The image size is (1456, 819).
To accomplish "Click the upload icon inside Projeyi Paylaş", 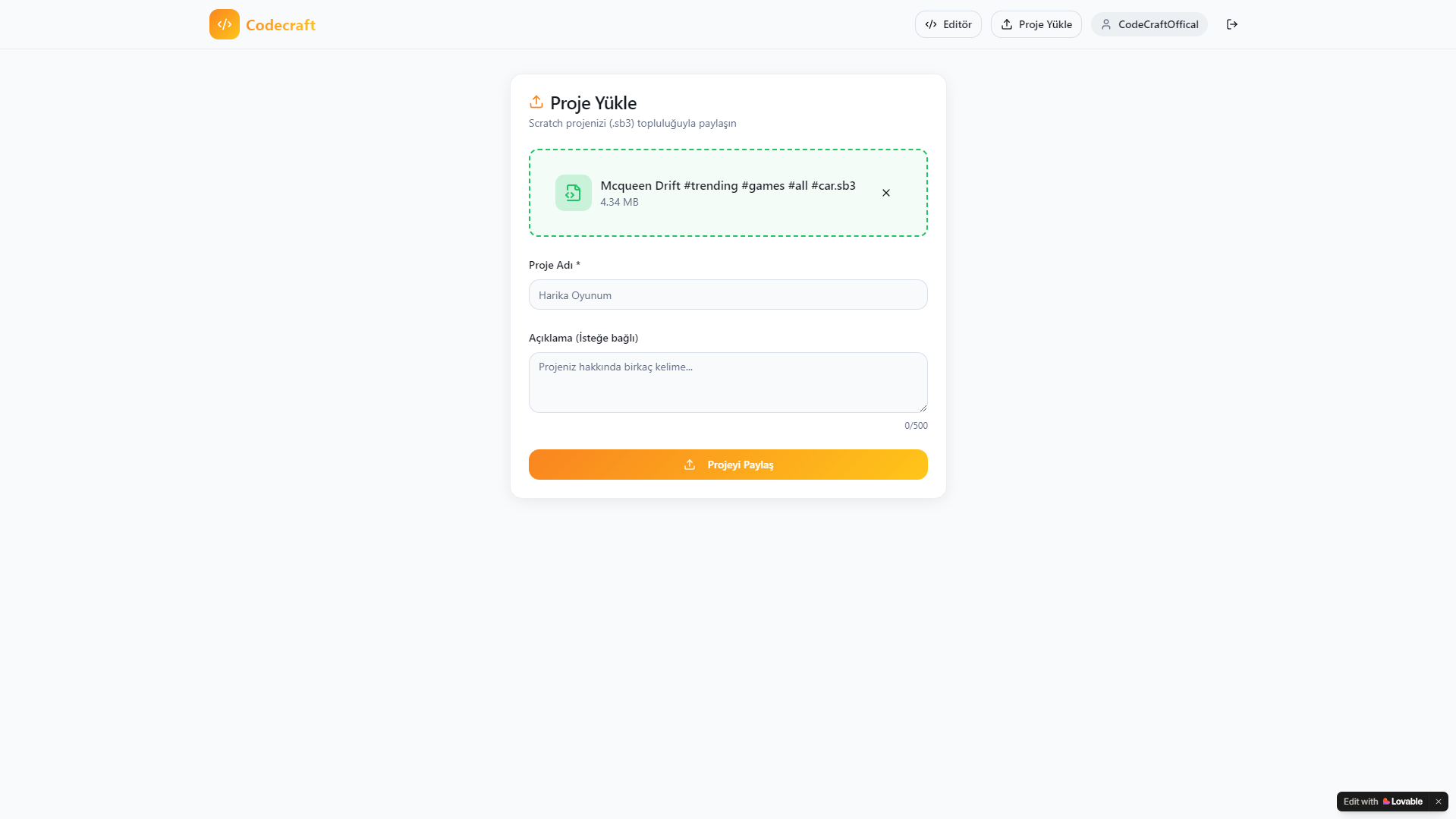I will point(690,465).
